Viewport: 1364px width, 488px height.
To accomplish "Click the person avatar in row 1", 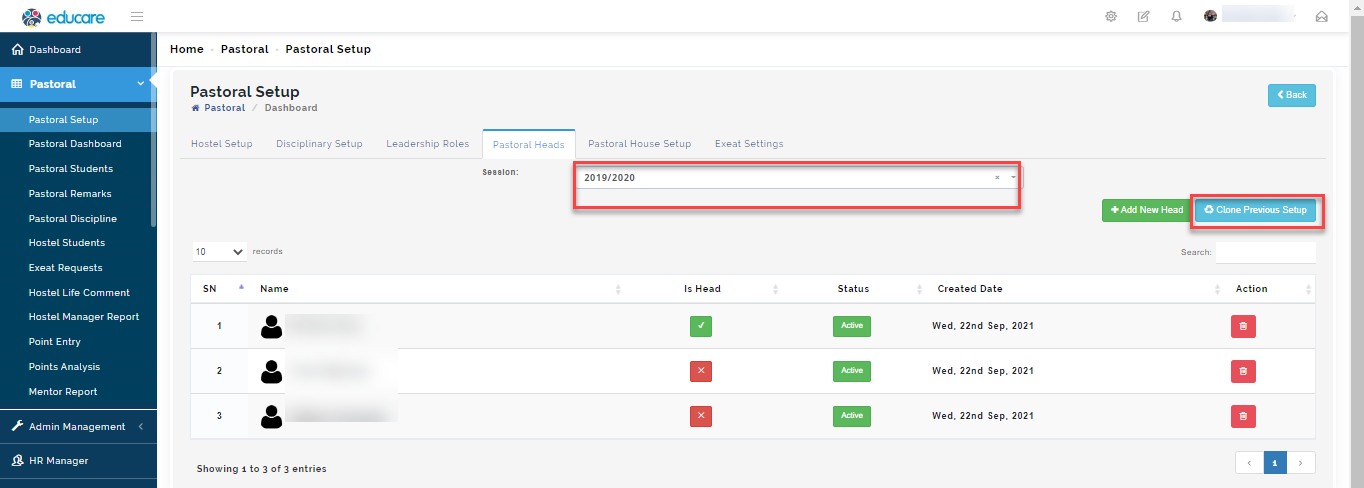I will tap(271, 327).
